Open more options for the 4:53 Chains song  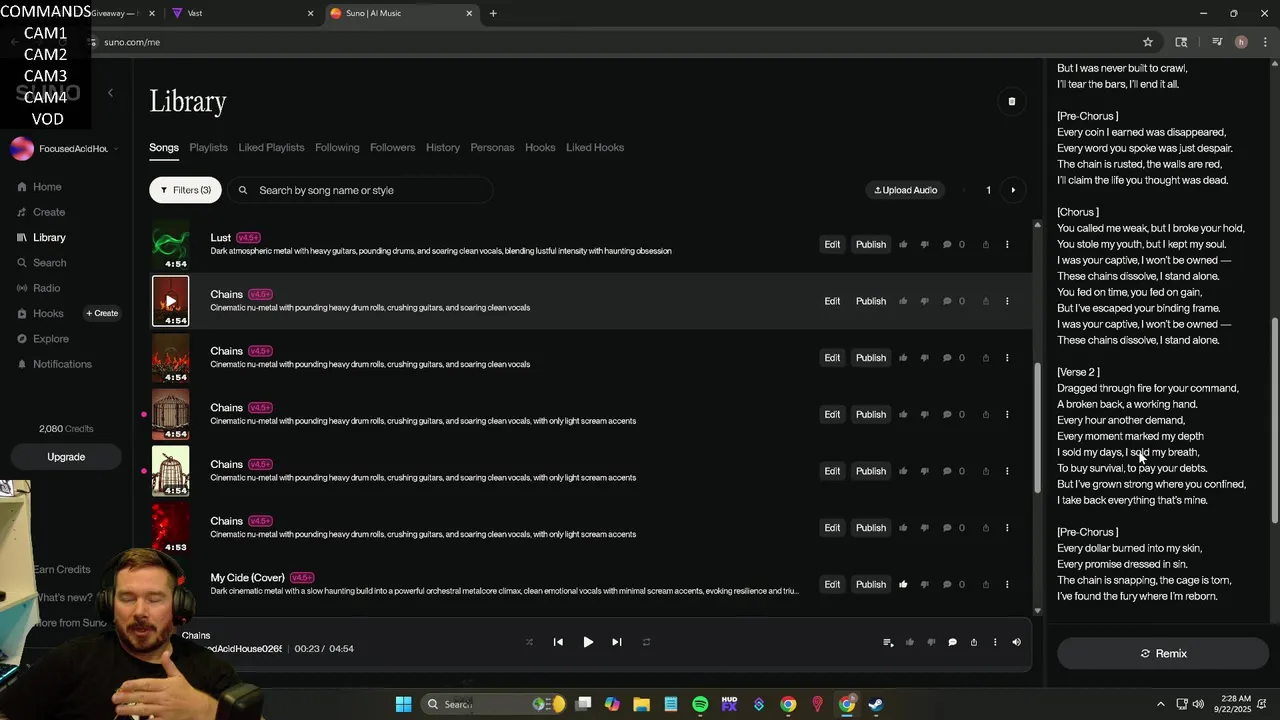tap(1007, 527)
